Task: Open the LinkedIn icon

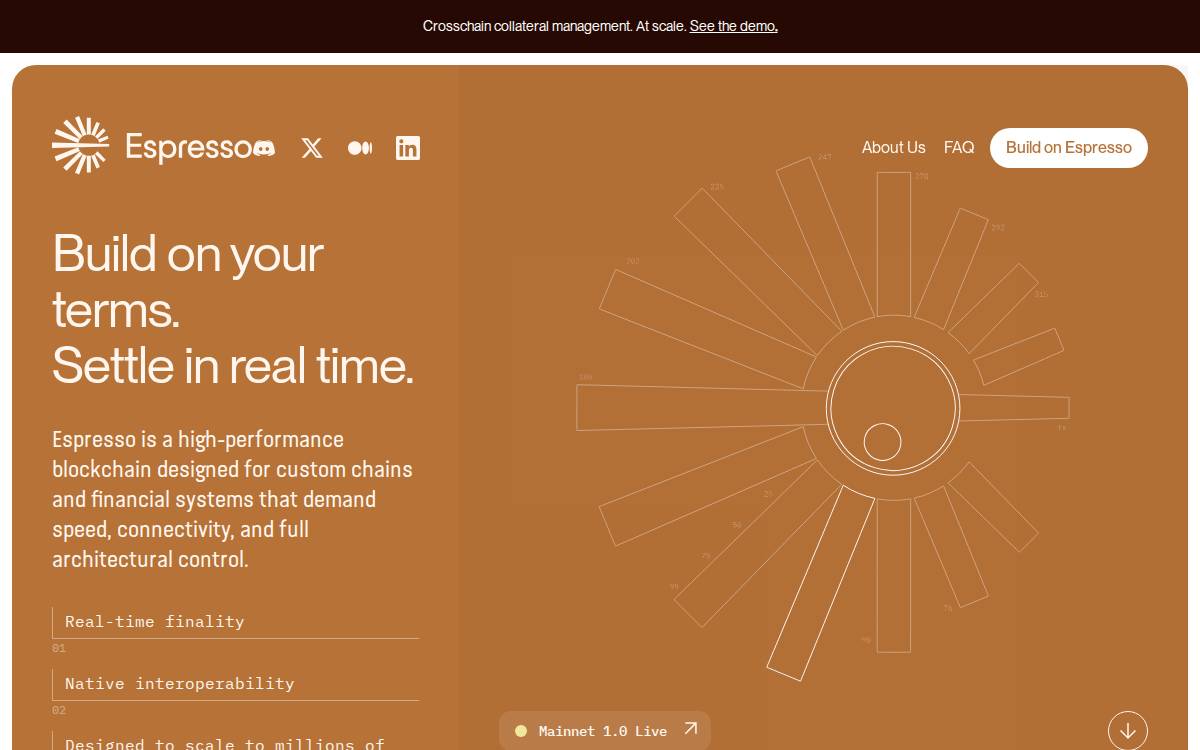Action: tap(408, 148)
